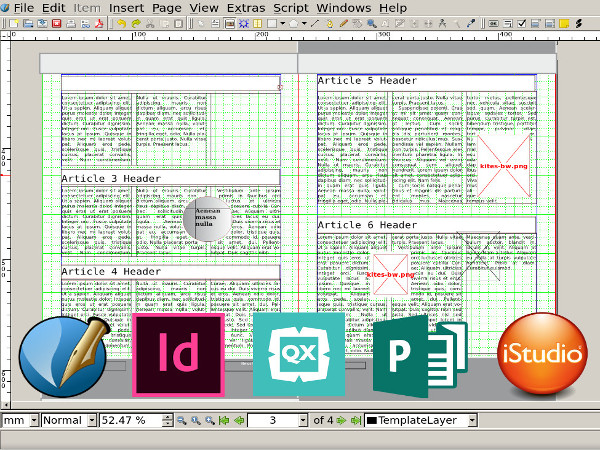This screenshot has height=450, width=600.
Task: Select the Insert Text Frame tool
Action: pyautogui.click(x=215, y=24)
